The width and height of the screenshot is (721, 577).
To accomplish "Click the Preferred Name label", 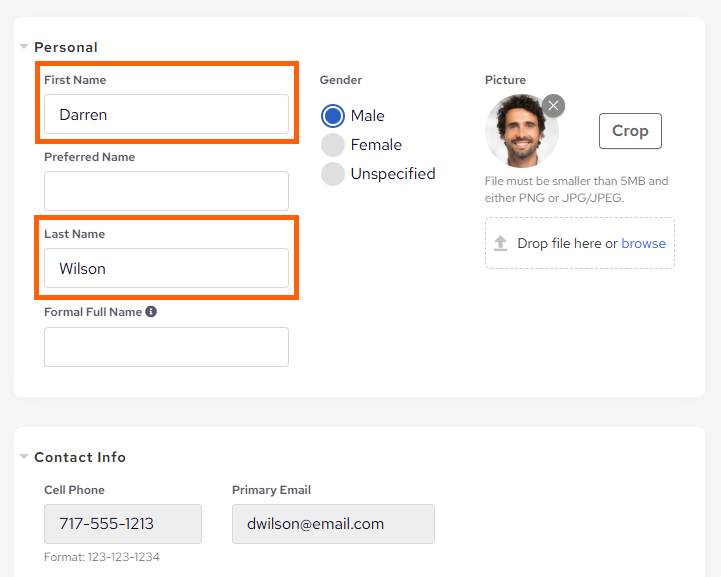I will coord(90,157).
